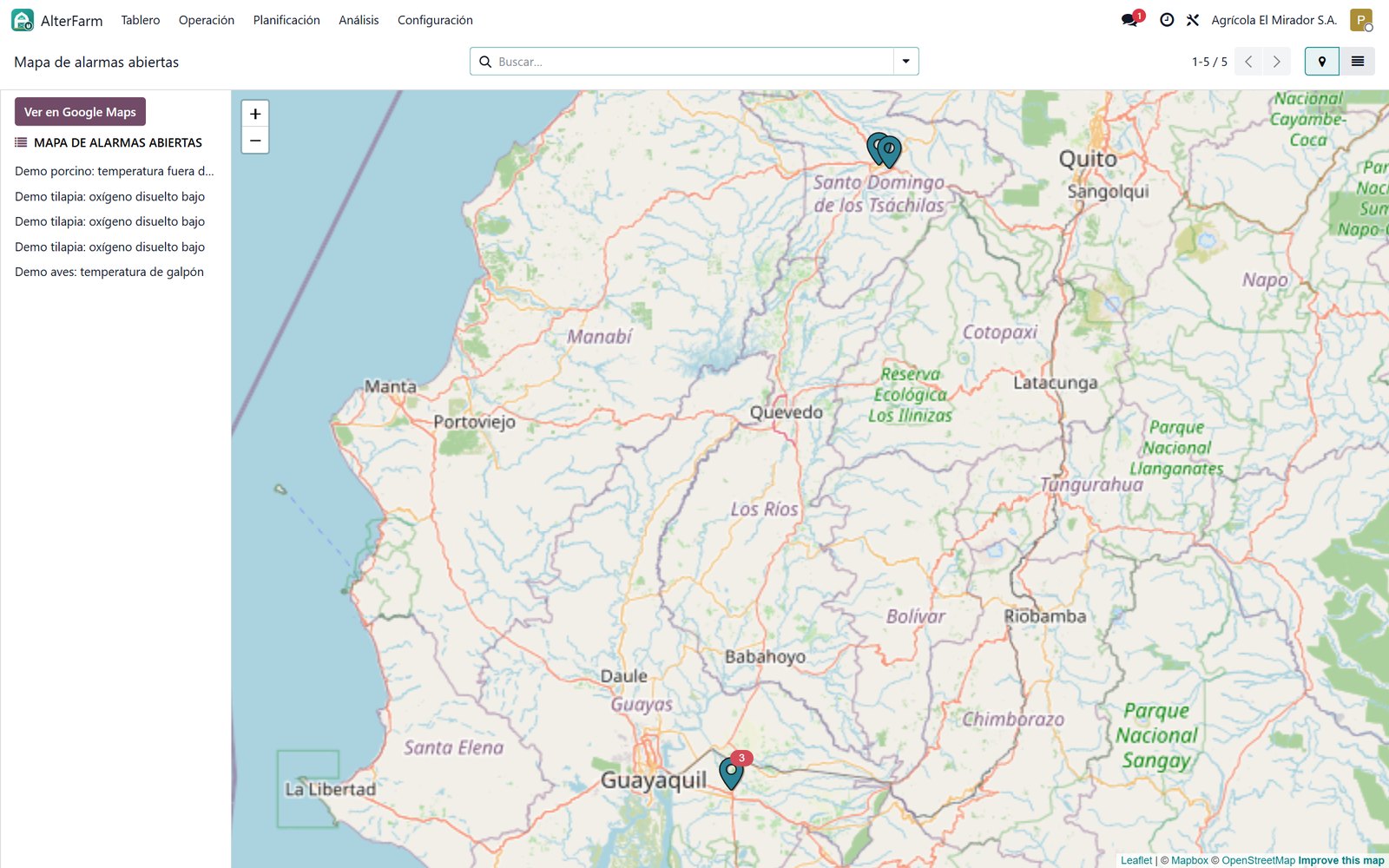
Task: Open the Tablero menu
Action: pos(141,20)
